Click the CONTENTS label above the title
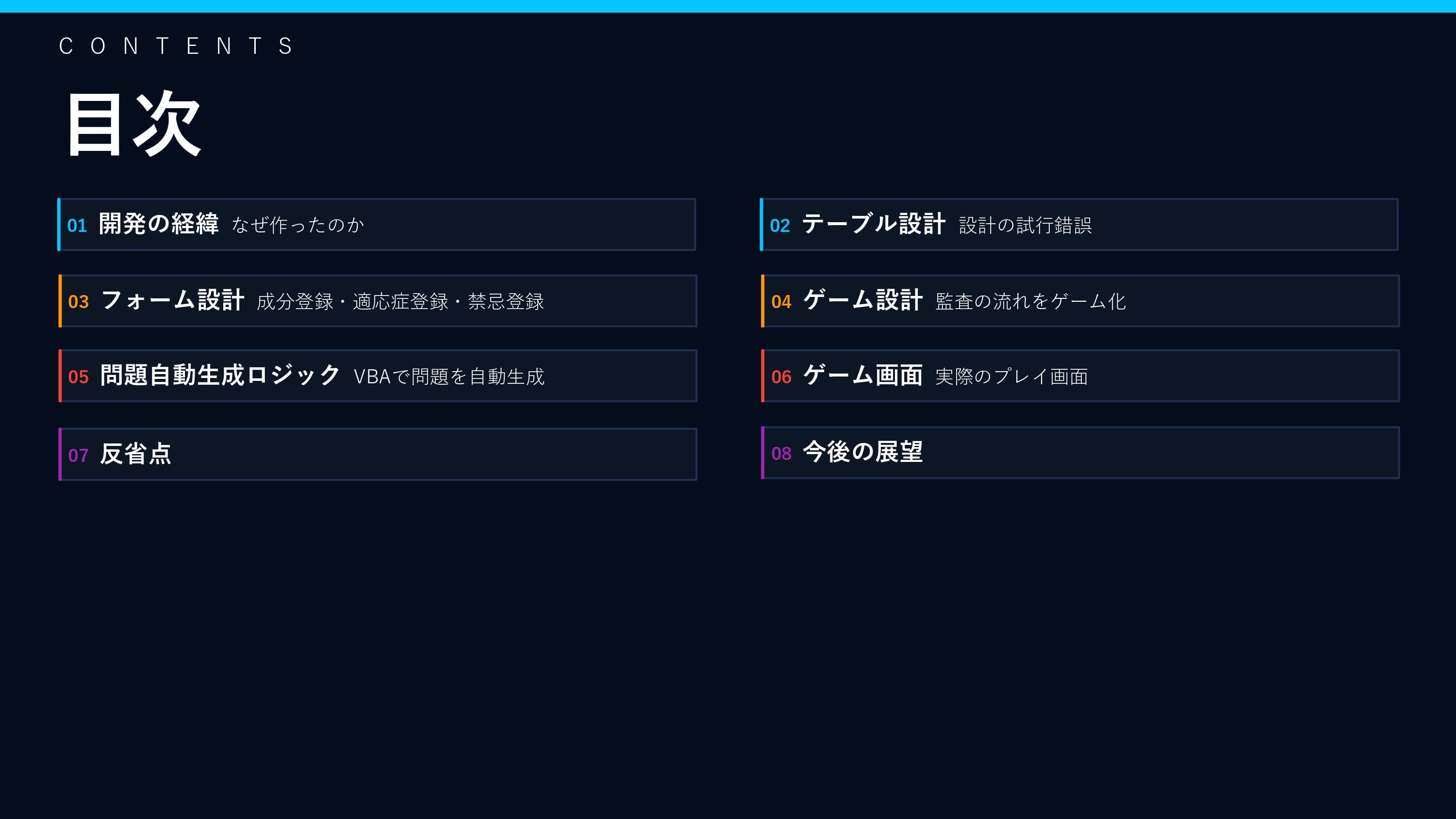1456x819 pixels. pyautogui.click(x=176, y=46)
